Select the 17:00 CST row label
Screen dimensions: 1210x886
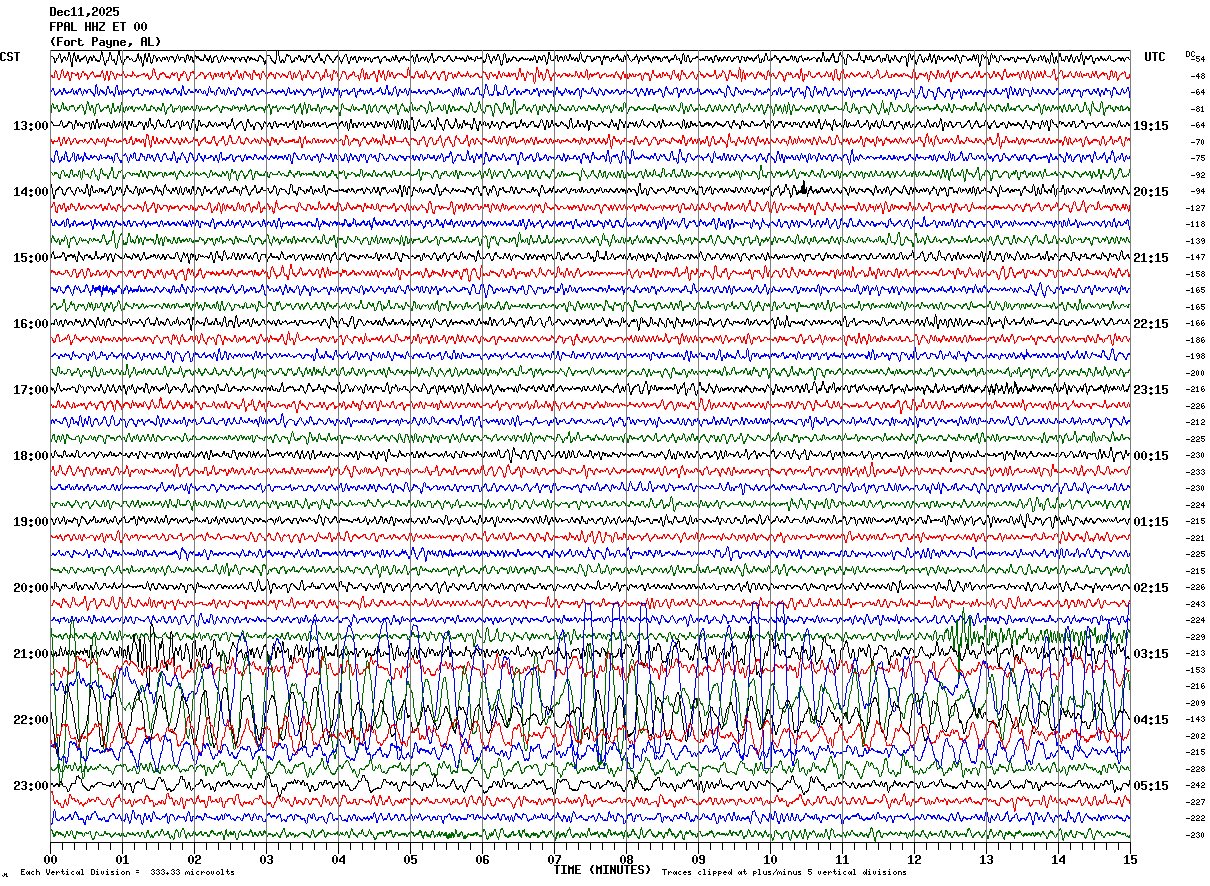(x=31, y=390)
